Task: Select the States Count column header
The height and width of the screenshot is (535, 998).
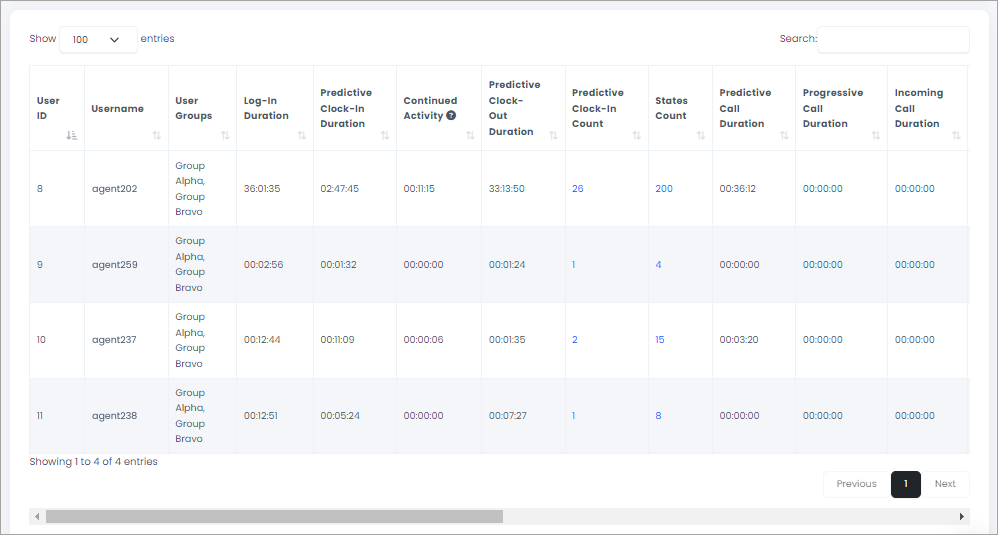Action: point(680,108)
